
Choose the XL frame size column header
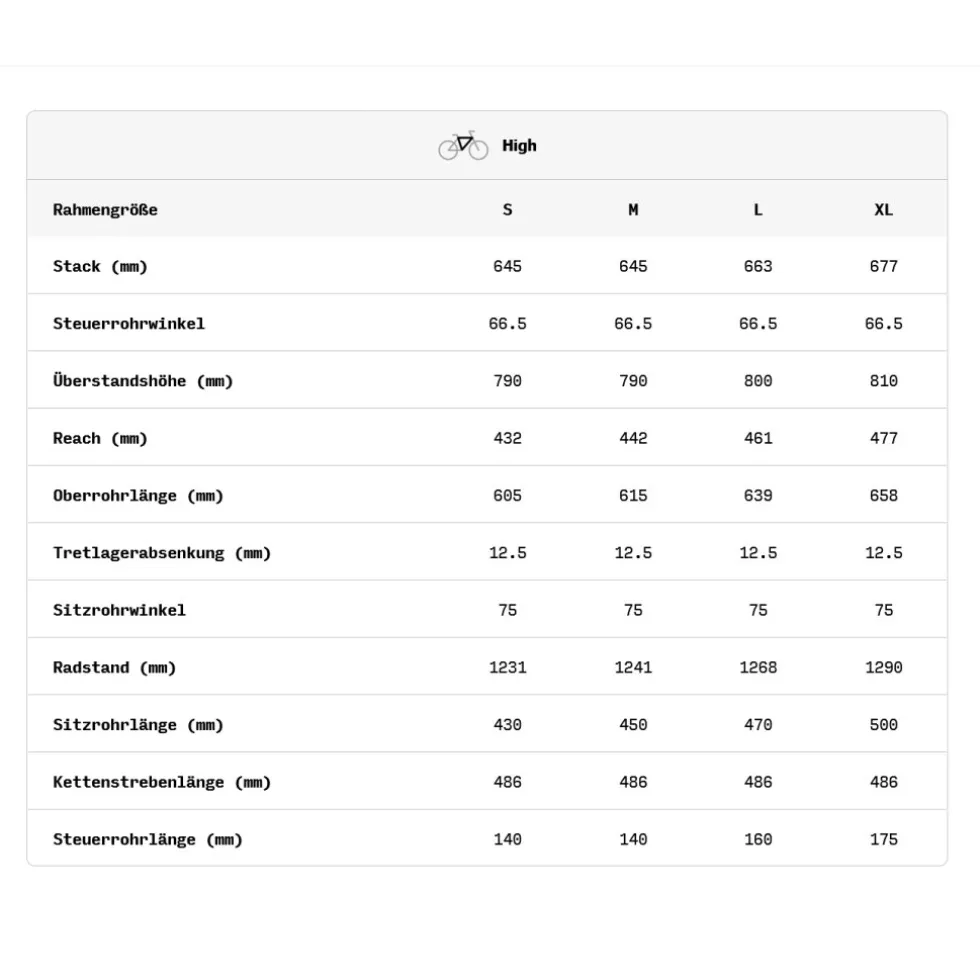point(884,210)
